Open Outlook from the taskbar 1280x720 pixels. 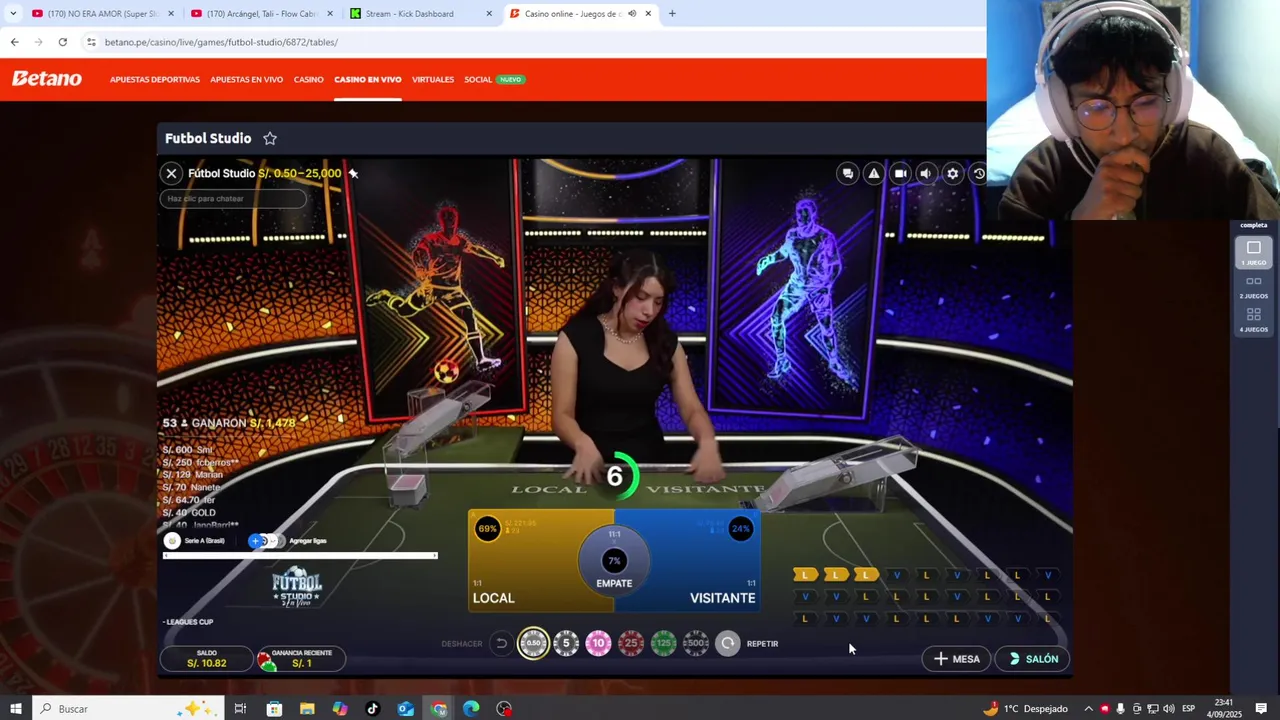tap(405, 709)
